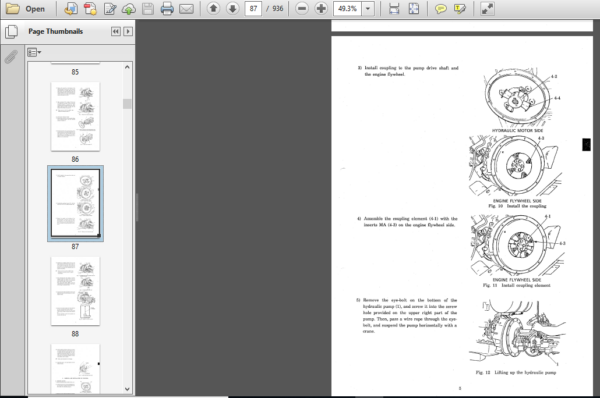
Task: Go to previous page up arrow
Action: (x=214, y=8)
